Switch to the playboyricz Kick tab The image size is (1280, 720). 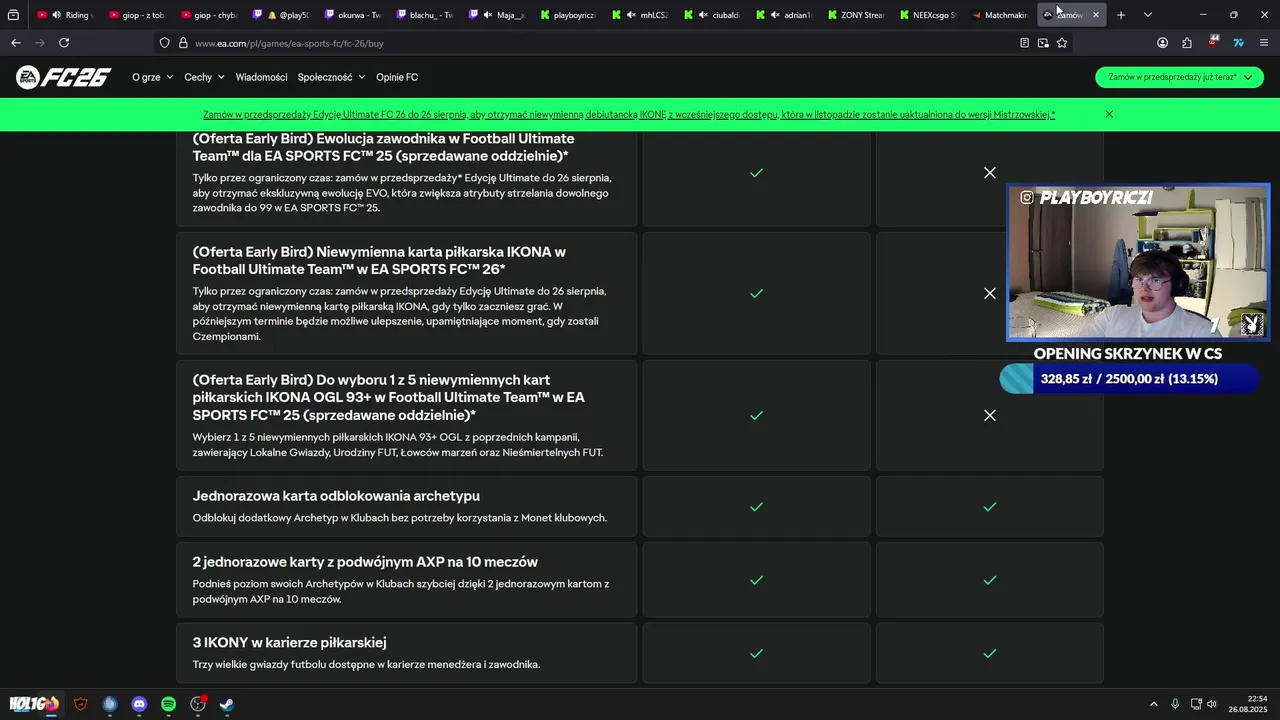tap(568, 15)
